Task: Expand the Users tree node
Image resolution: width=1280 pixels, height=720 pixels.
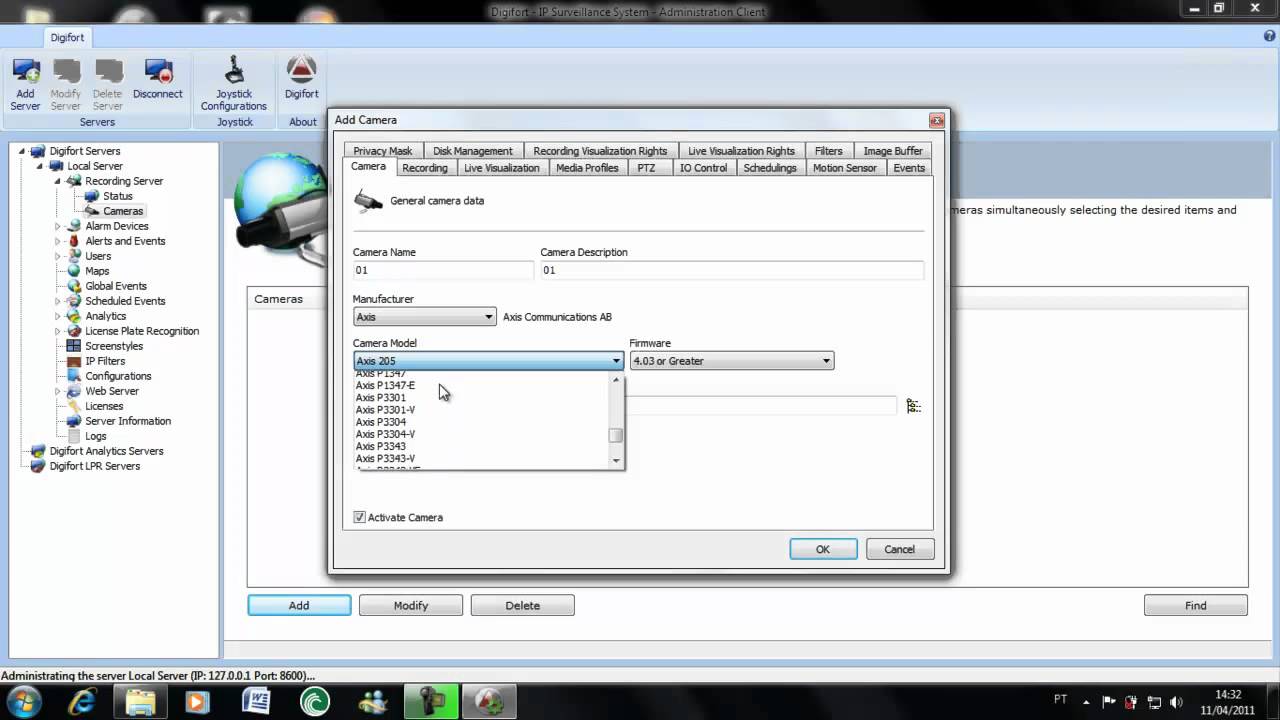Action: pos(58,256)
